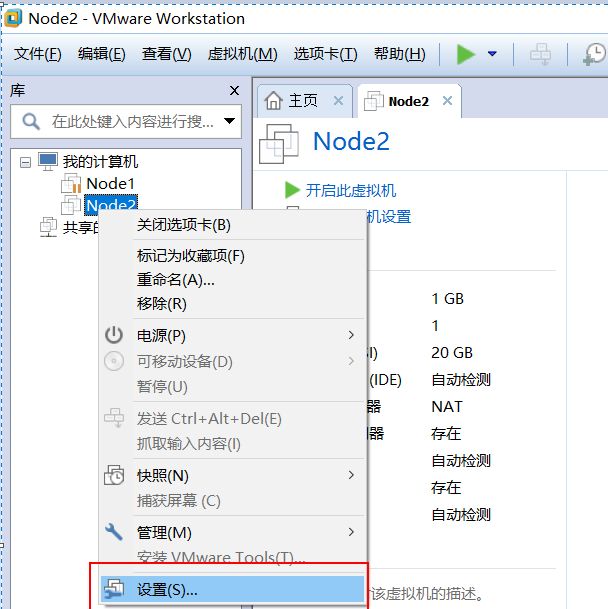Image resolution: width=608 pixels, height=609 pixels.
Task: Click the home icon on 主页 tab
Action: pyautogui.click(x=274, y=100)
